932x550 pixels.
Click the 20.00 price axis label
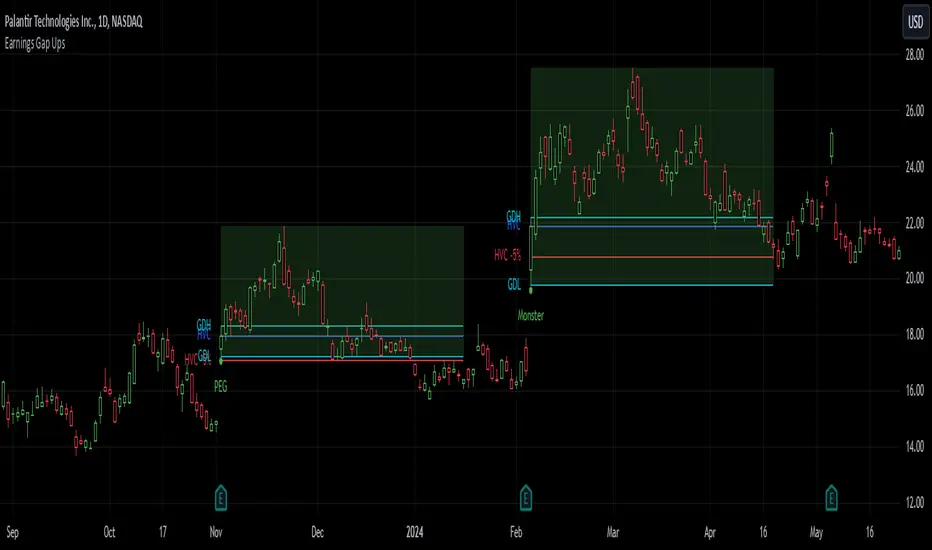click(914, 279)
